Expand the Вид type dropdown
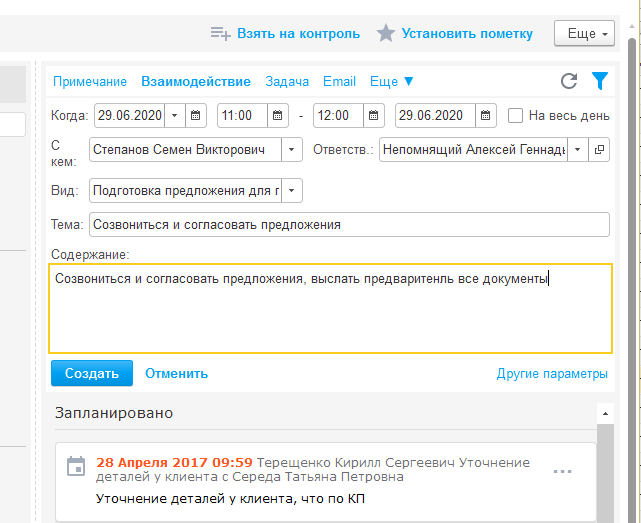Viewport: 641px width, 523px height. click(291, 191)
